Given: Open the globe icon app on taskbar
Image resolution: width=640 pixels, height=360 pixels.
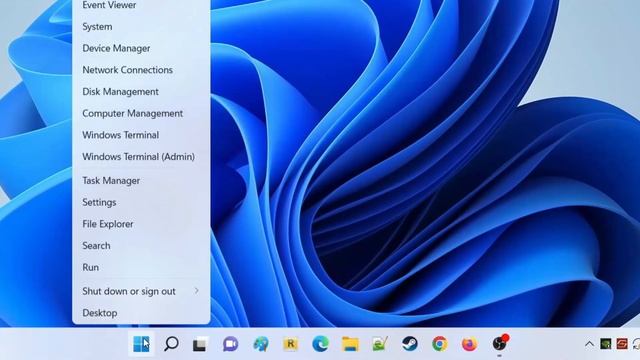Looking at the screenshot, I should (260, 344).
